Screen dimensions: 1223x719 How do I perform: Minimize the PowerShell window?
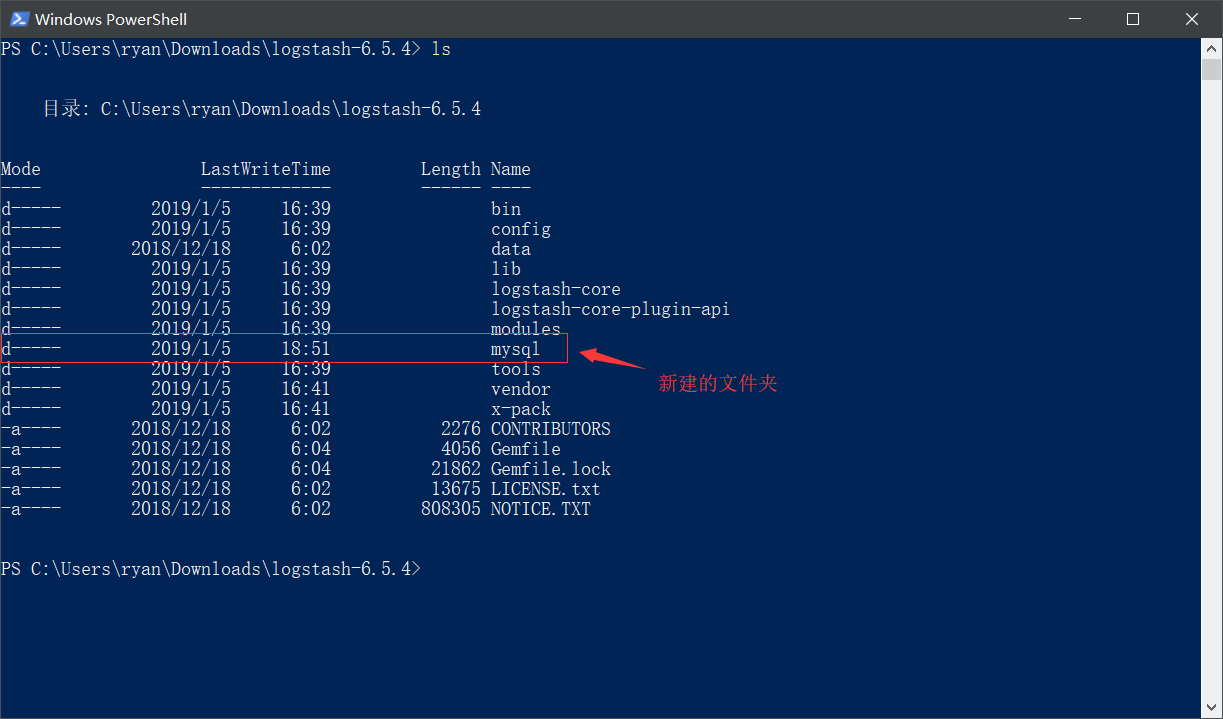pyautogui.click(x=1074, y=19)
